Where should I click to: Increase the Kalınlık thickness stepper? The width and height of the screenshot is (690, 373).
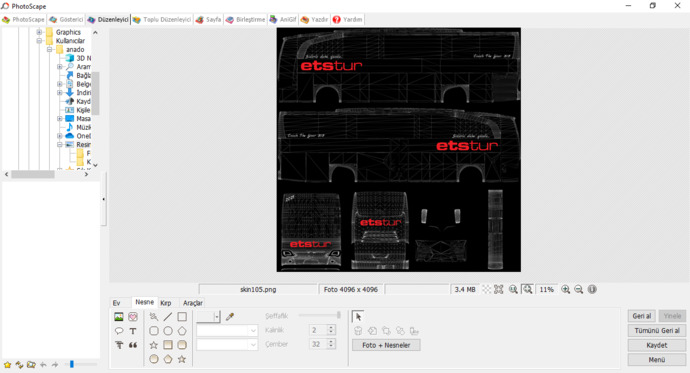click(331, 328)
